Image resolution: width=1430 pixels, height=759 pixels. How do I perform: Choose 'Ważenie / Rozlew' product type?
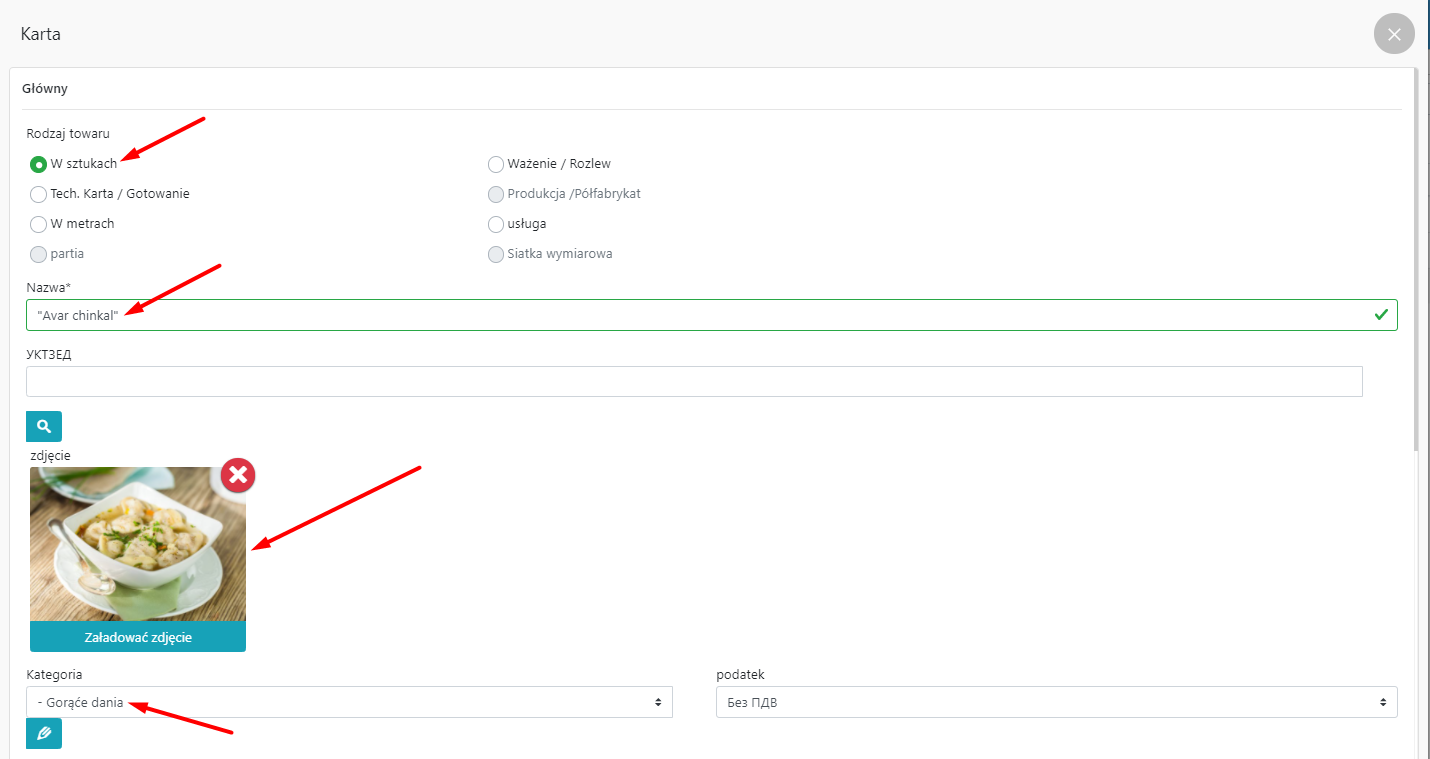click(x=496, y=164)
